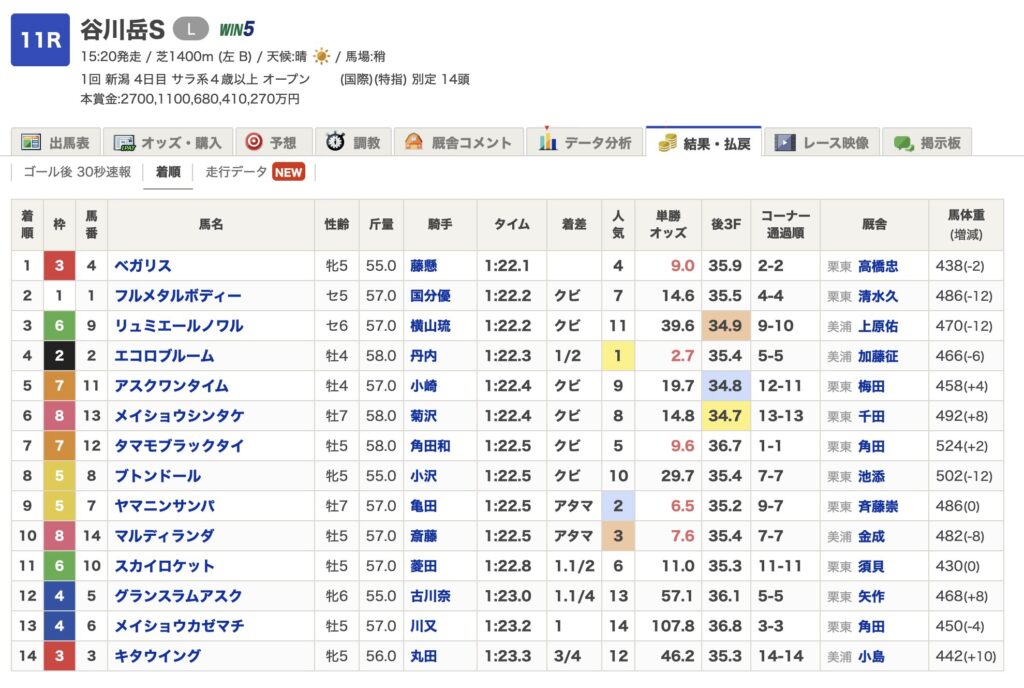
Task: Open trainer 高橋忠 page
Action: coord(878,266)
